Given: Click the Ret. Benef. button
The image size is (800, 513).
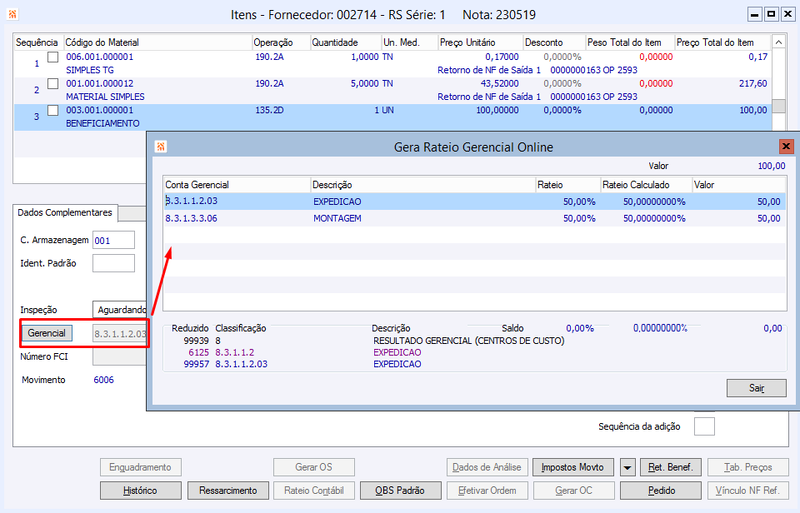Looking at the screenshot, I should point(670,467).
